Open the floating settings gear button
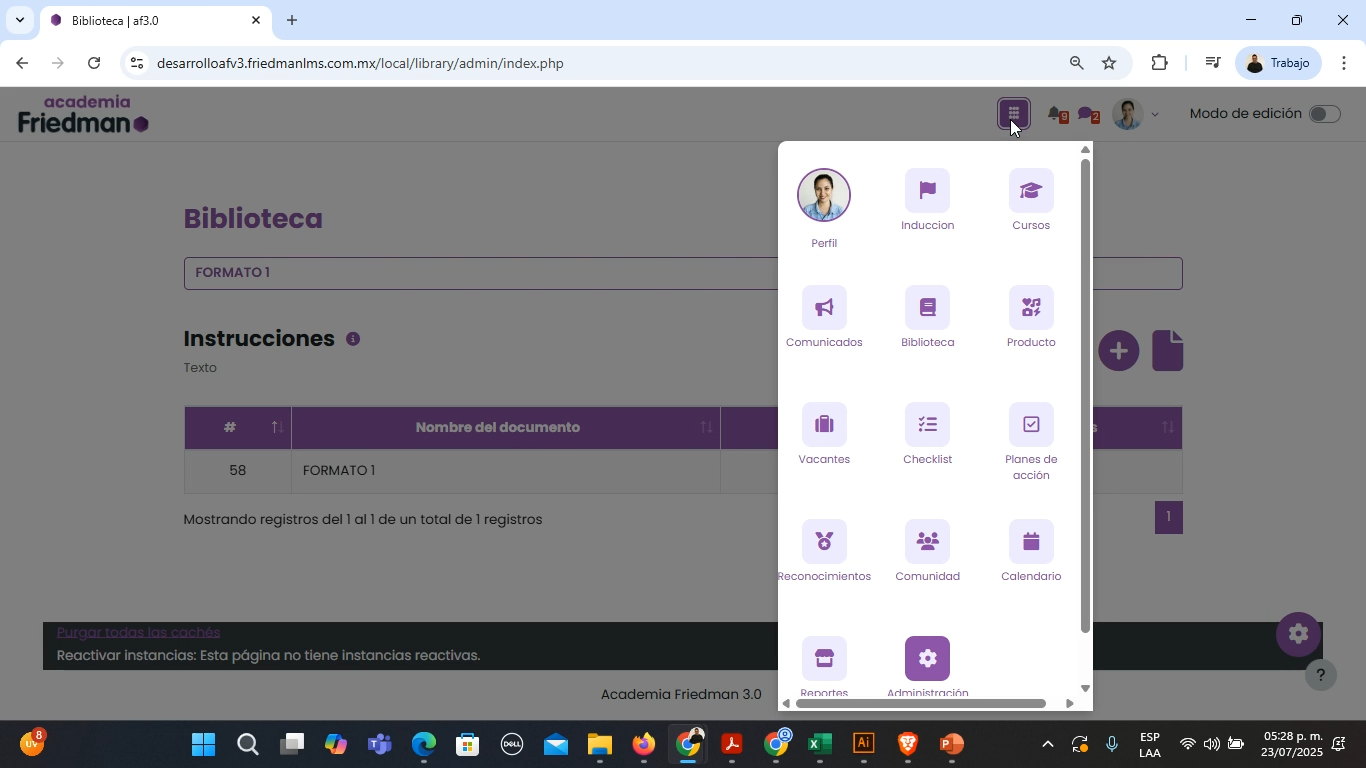Viewport: 1366px width, 768px height. pos(1298,633)
